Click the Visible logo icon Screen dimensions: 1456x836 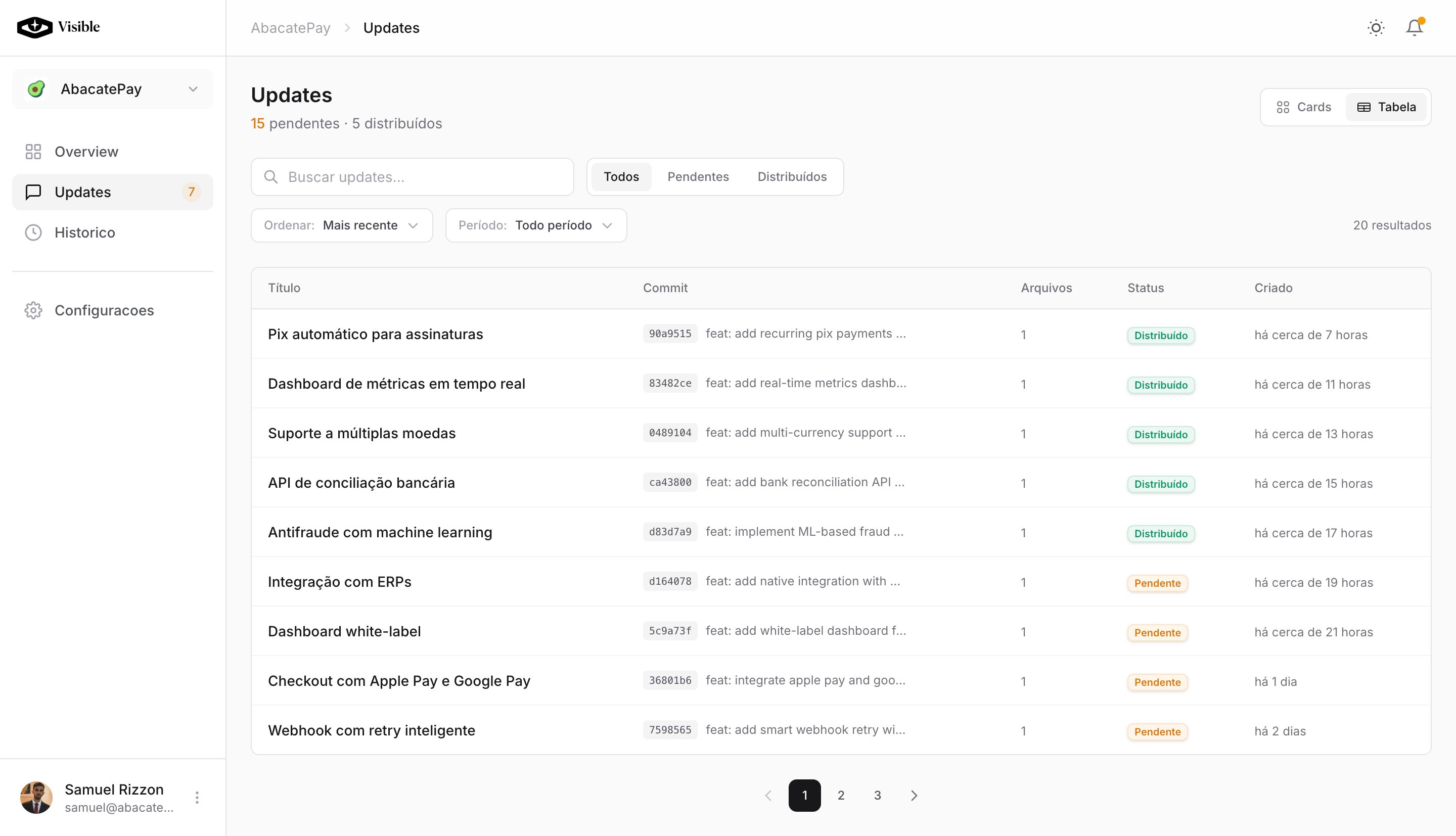click(x=34, y=27)
